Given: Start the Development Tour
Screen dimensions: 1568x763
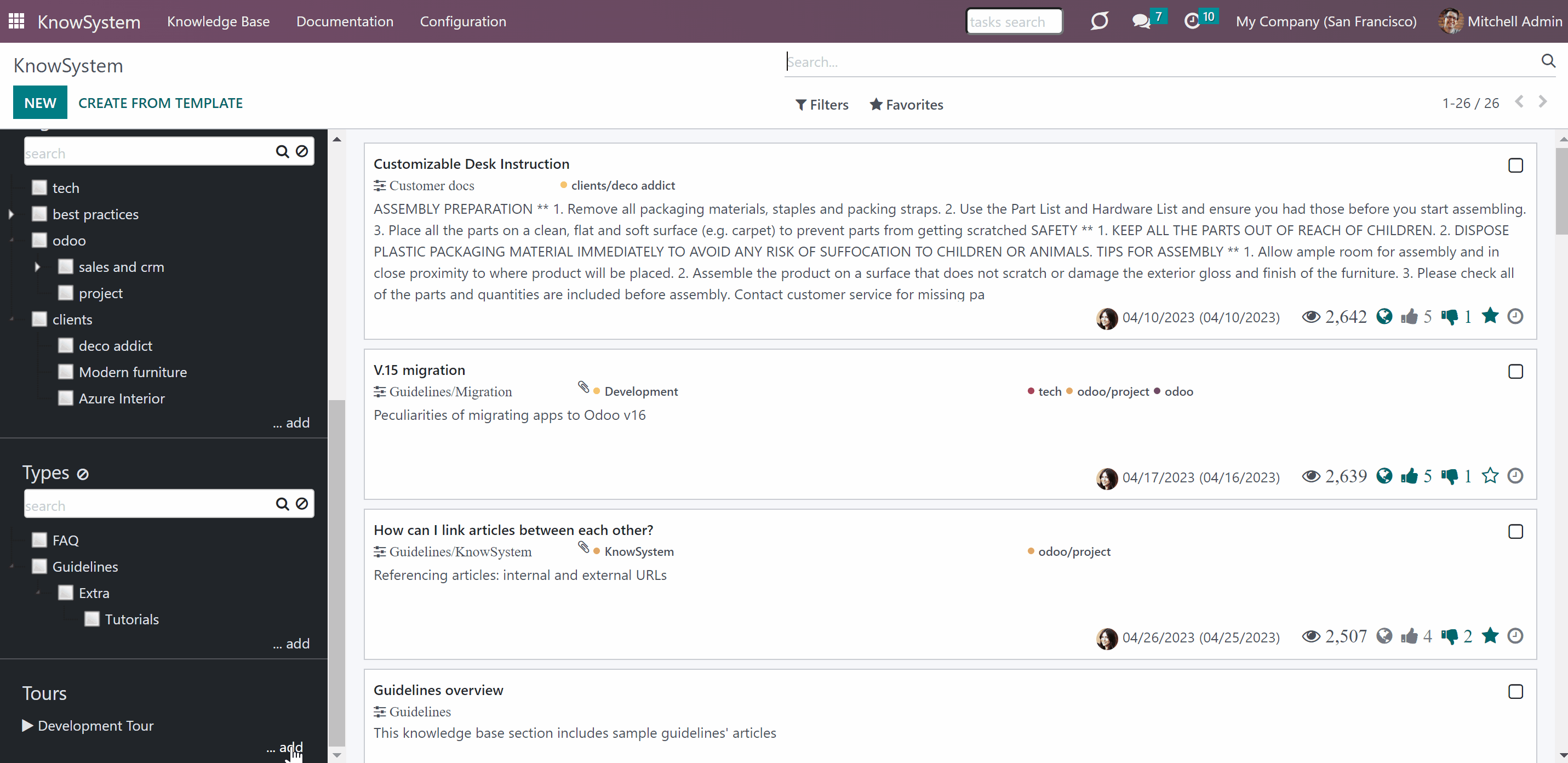Looking at the screenshot, I should click(x=88, y=725).
